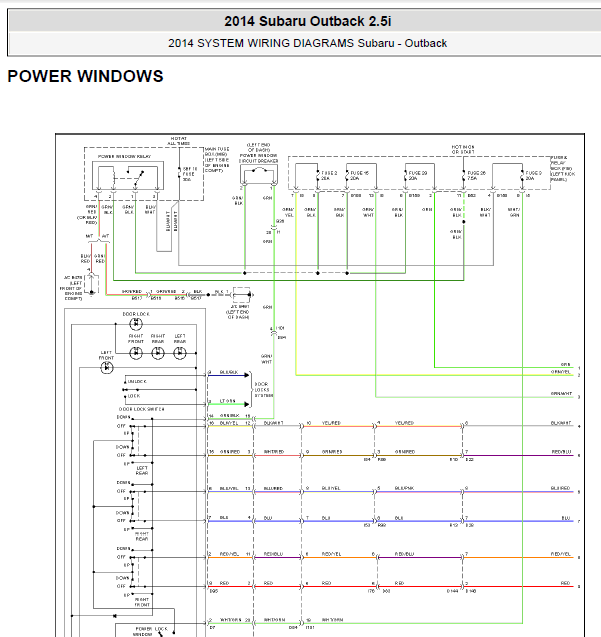Click the "POWER WINDOW RELAY" label
This screenshot has width=601, height=637.
(x=124, y=156)
